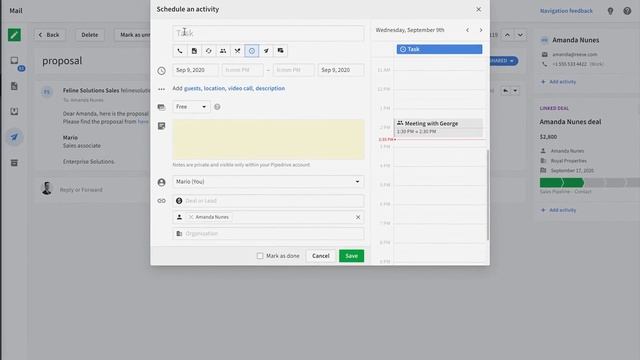Click the video call link
This screenshot has width=640, height=360.
pyautogui.click(x=240, y=88)
